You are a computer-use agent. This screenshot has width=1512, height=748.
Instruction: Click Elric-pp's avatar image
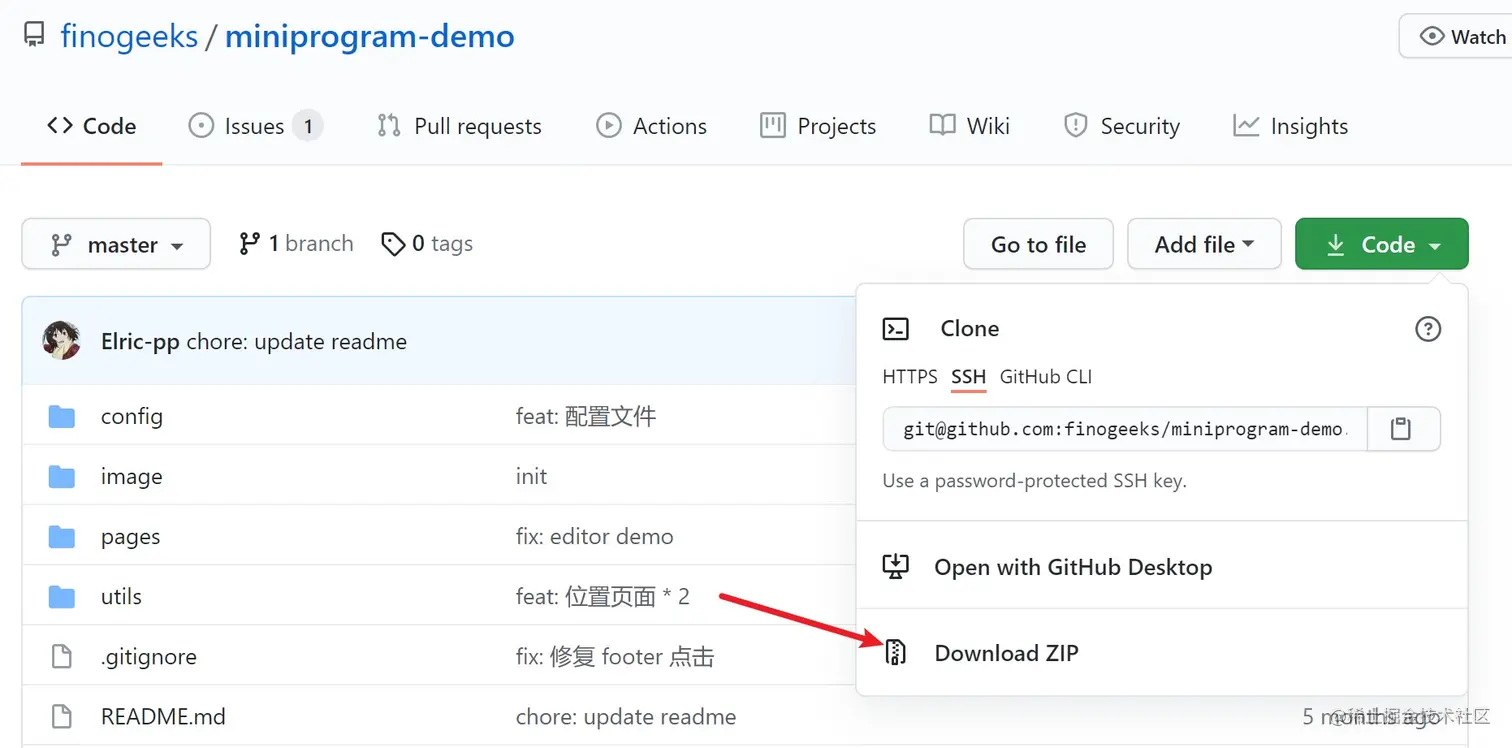(61, 341)
